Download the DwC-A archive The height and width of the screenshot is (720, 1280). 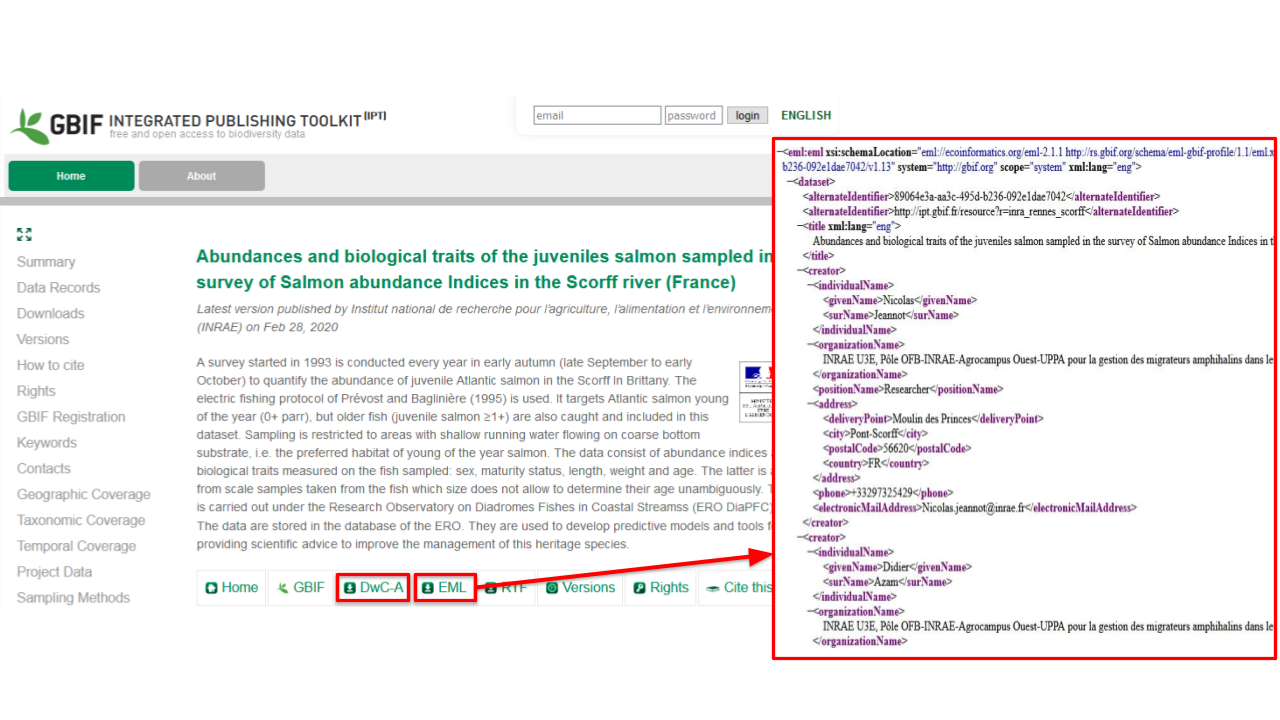[373, 588]
